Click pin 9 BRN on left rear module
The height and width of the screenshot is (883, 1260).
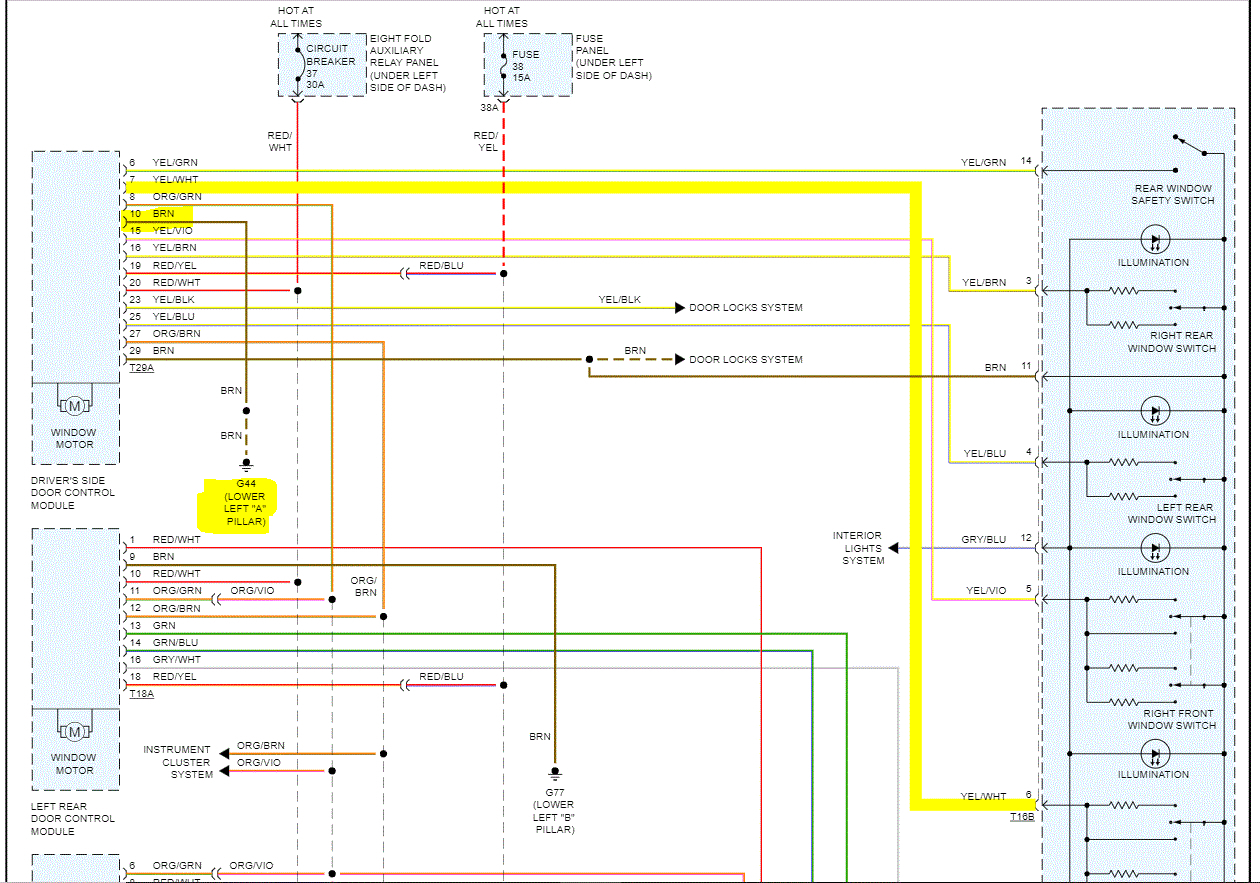tap(152, 557)
